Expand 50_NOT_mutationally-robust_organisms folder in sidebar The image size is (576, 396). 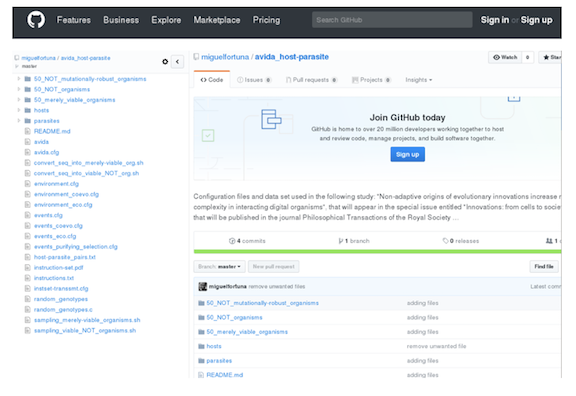point(19,79)
